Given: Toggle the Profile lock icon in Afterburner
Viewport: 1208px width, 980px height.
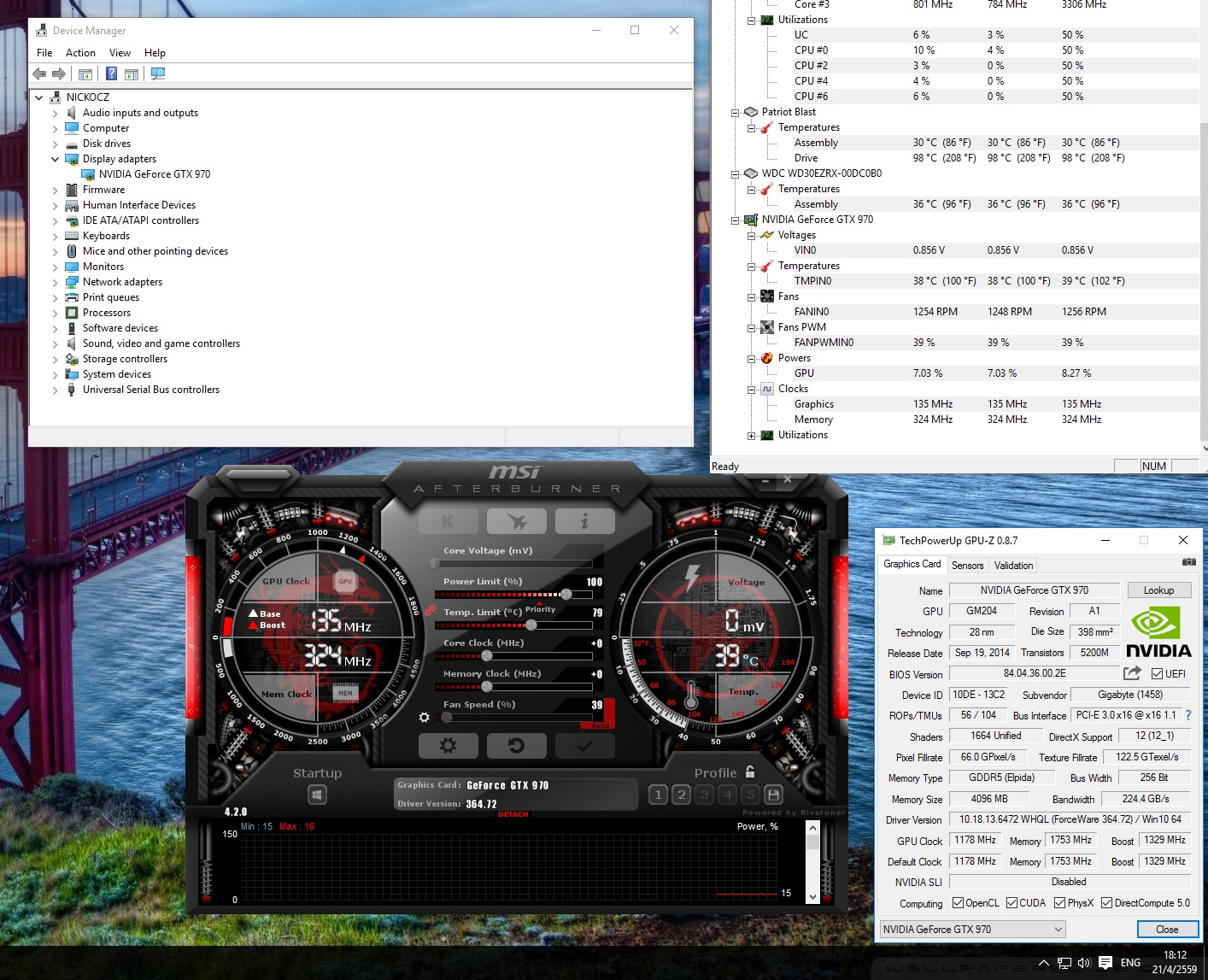Looking at the screenshot, I should tap(750, 772).
